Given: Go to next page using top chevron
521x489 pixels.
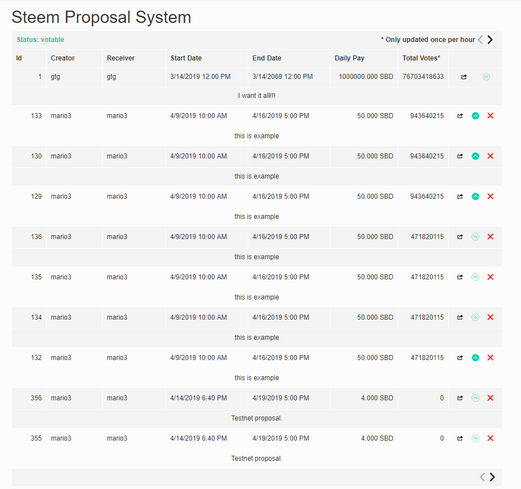Looking at the screenshot, I should point(490,40).
